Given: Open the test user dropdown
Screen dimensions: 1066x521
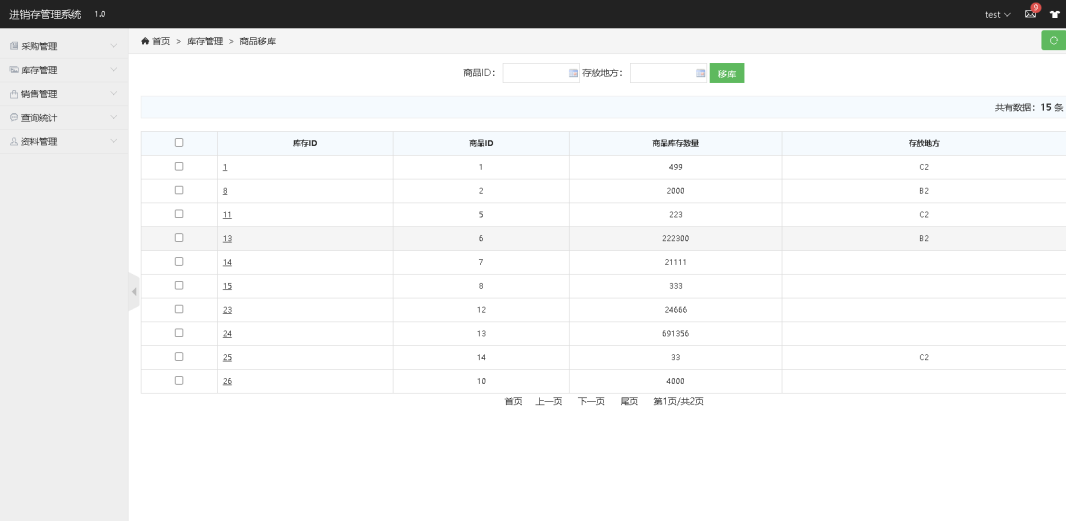Looking at the screenshot, I should tap(997, 15).
